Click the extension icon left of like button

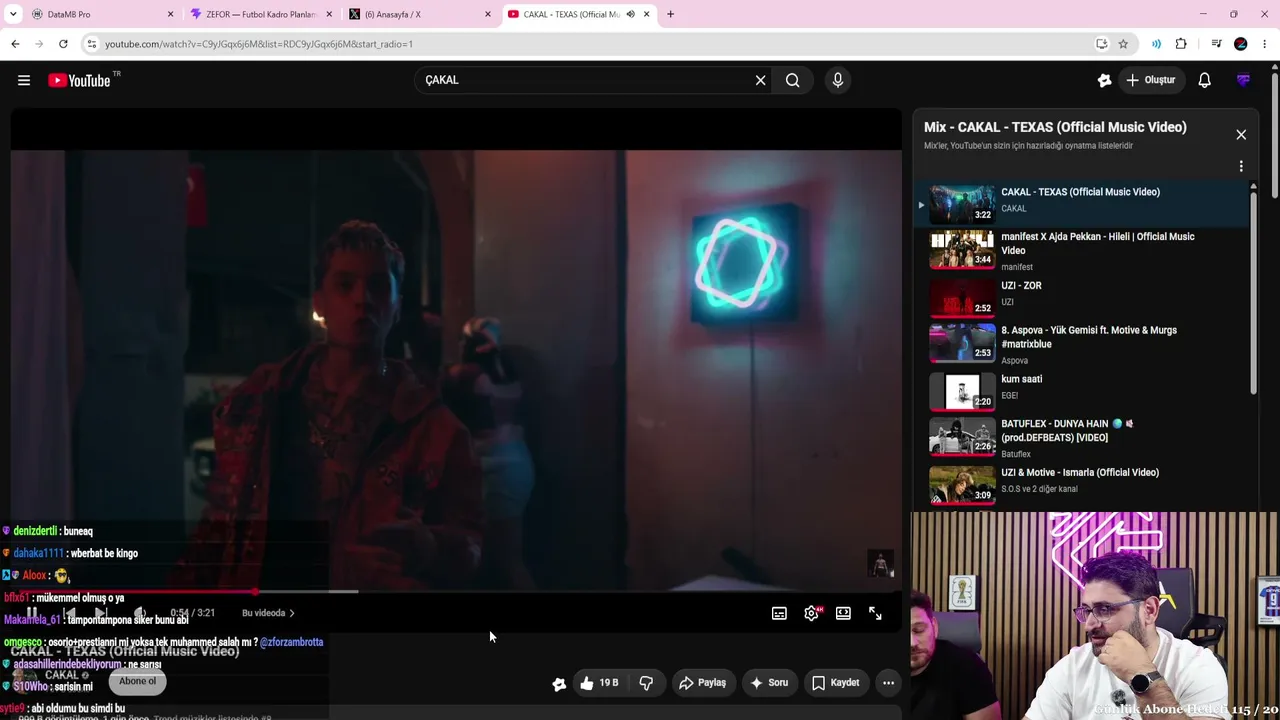(x=559, y=683)
